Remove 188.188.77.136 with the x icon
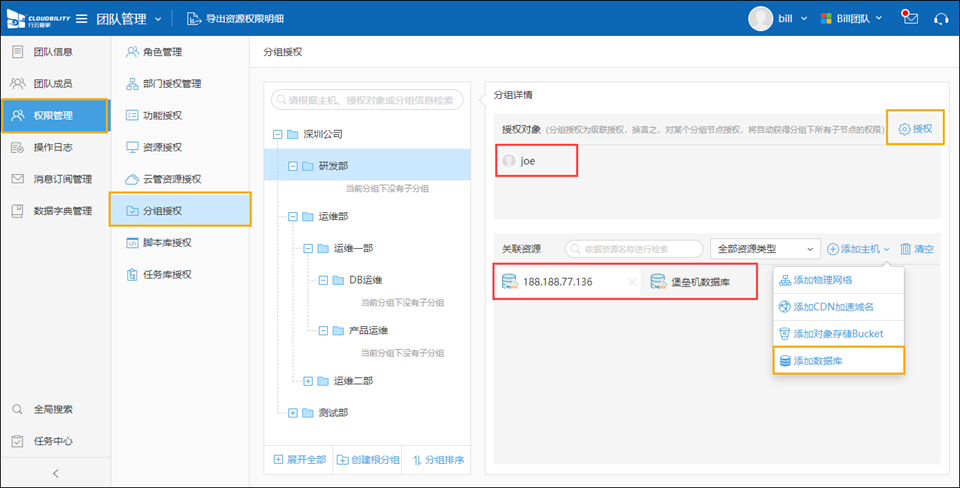960x488 pixels. point(631,282)
